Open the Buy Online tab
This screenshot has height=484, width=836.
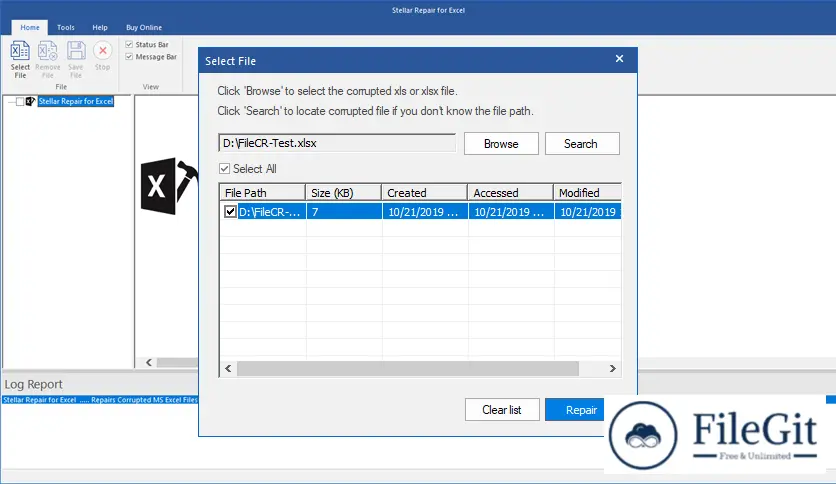(144, 27)
